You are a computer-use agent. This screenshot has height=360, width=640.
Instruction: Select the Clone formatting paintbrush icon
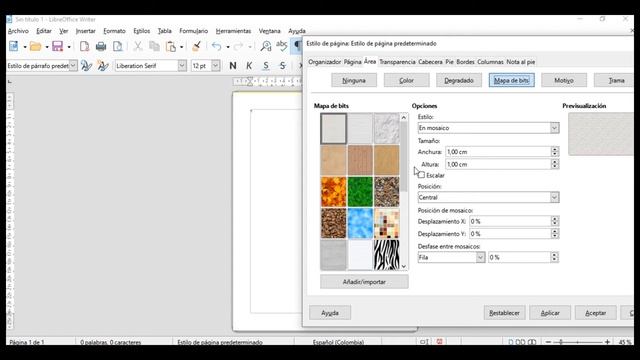pos(196,47)
